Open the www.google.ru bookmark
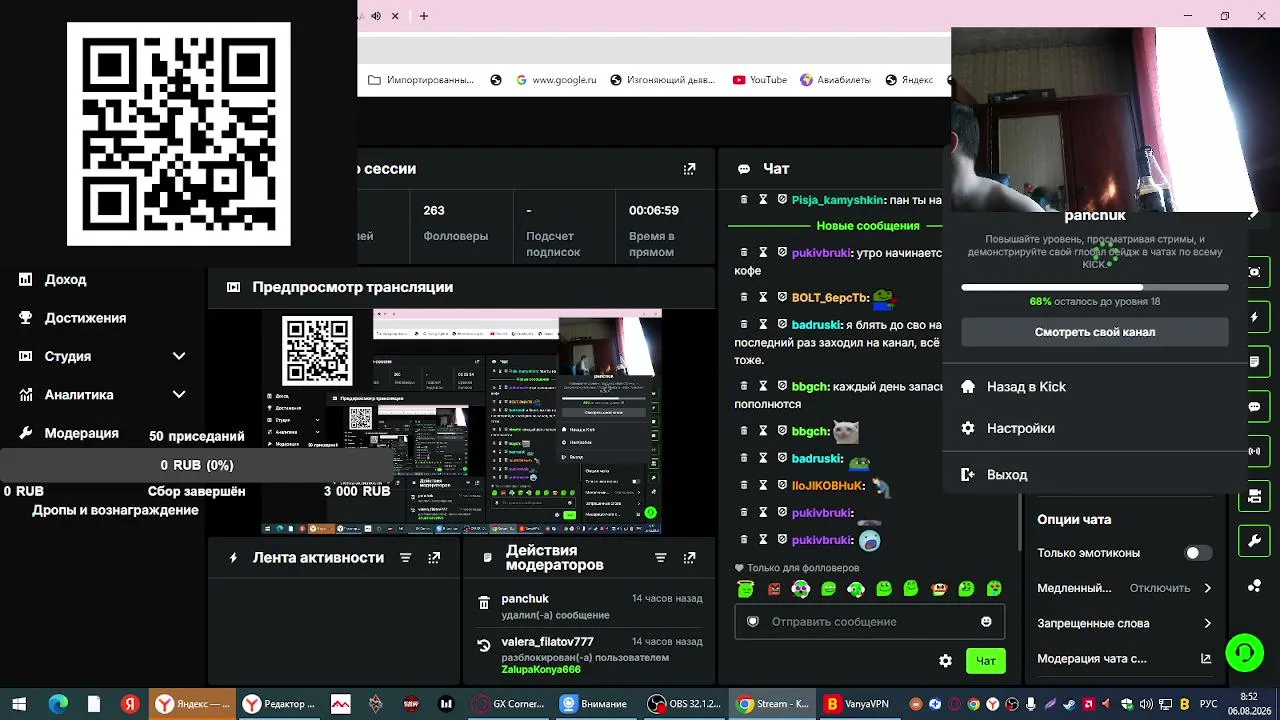The height and width of the screenshot is (720, 1280). [x=556, y=80]
